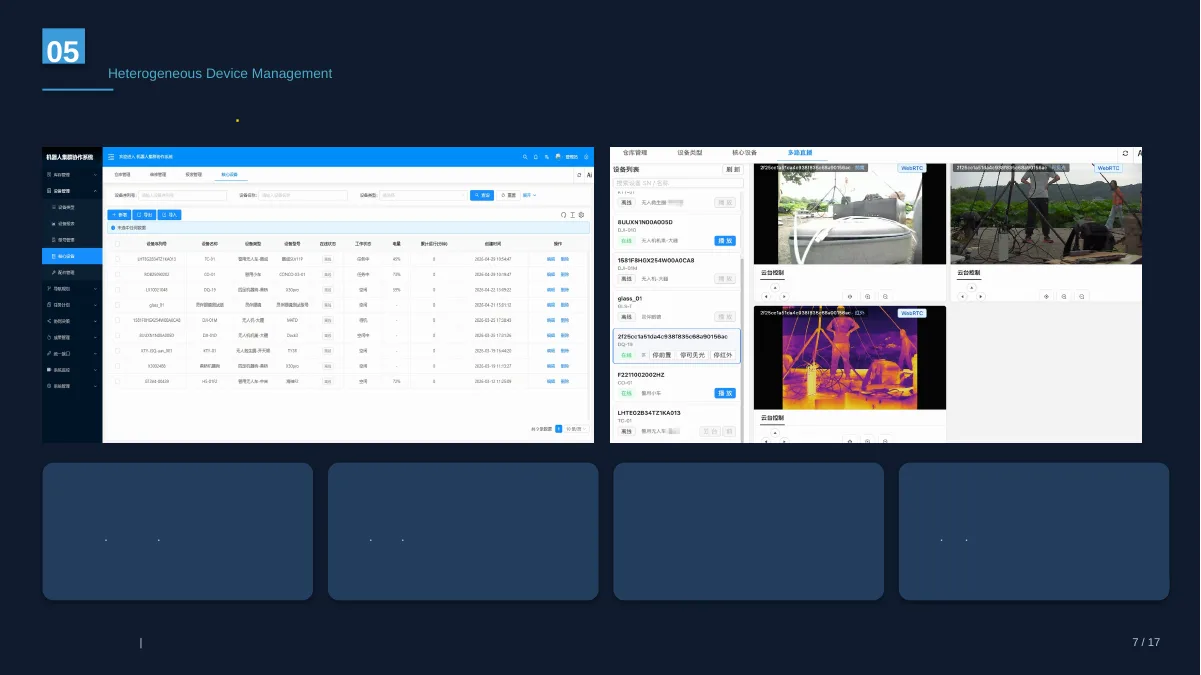
Task: Expand more filters with 展开 link
Action: pos(529,195)
